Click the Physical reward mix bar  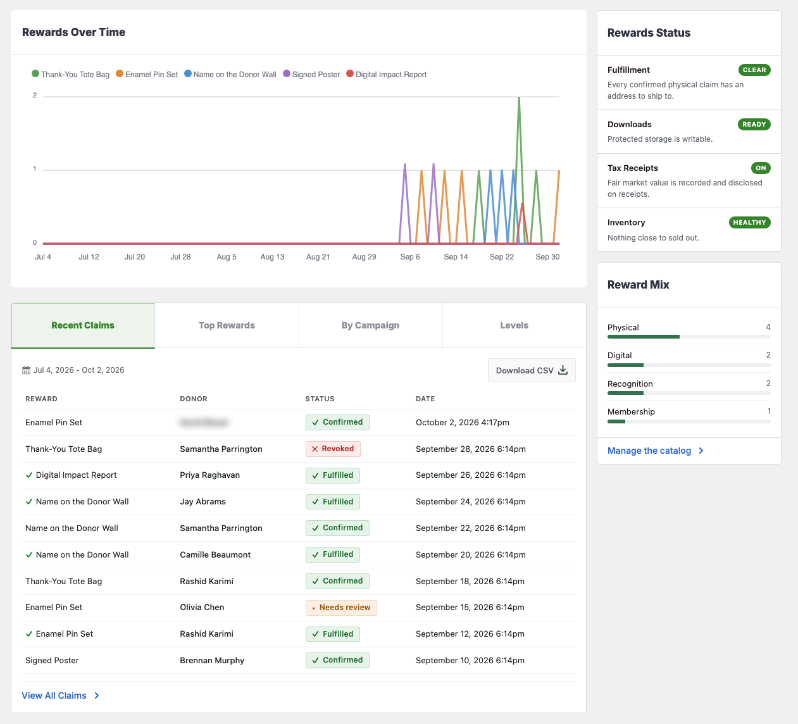(x=689, y=337)
